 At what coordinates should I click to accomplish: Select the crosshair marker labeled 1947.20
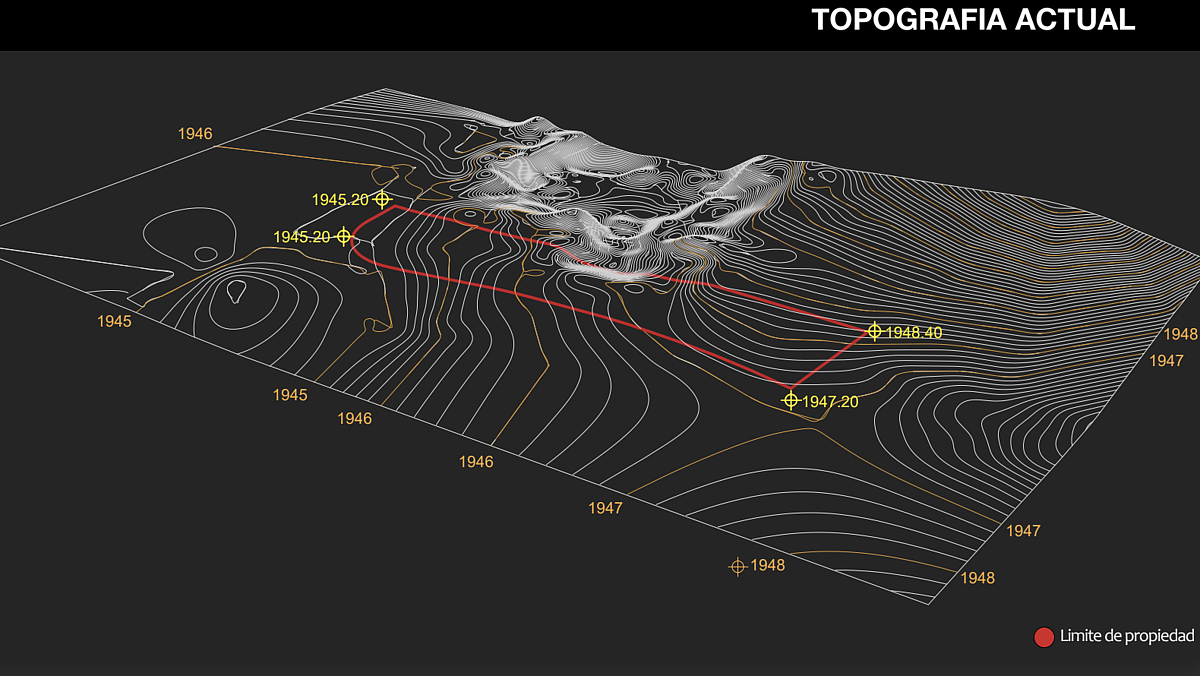[791, 400]
